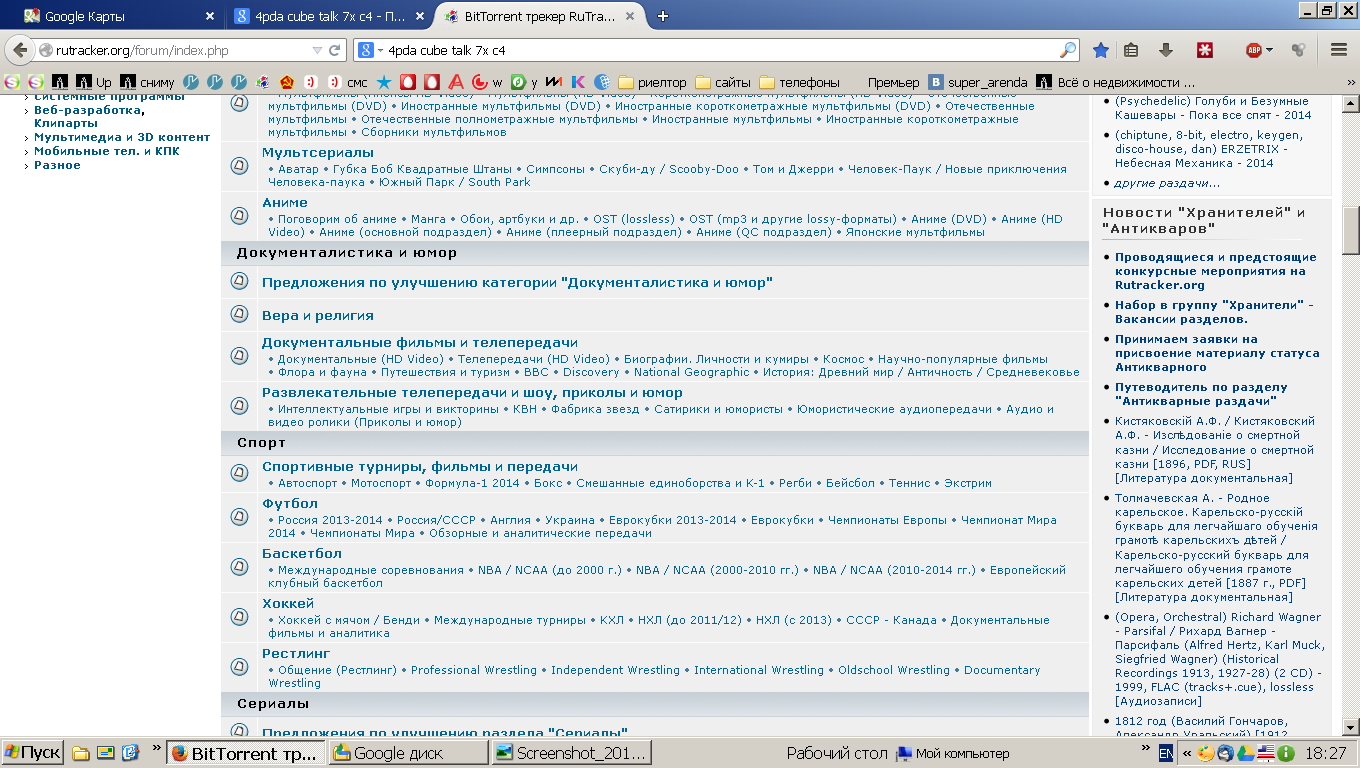Click the Мой компьютер taskbar toolbar
The height and width of the screenshot is (768, 1360).
pos(953,753)
